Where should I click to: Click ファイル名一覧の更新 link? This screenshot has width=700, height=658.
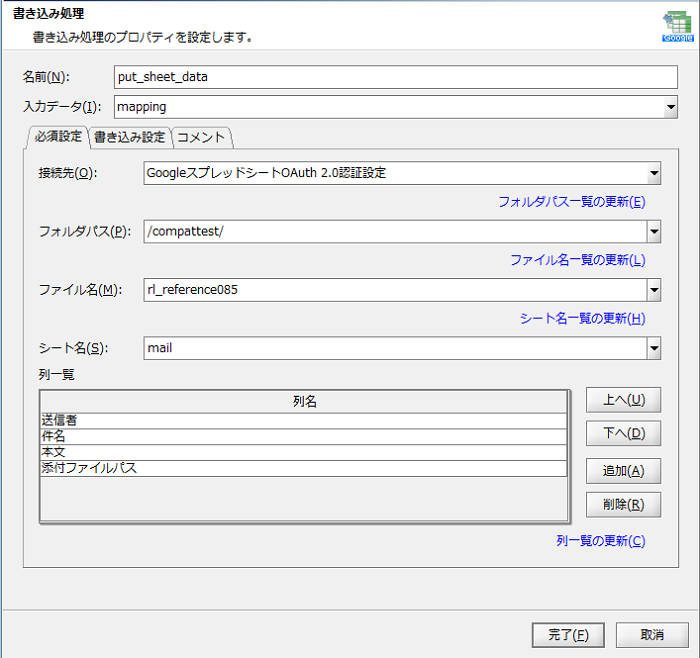[577, 260]
